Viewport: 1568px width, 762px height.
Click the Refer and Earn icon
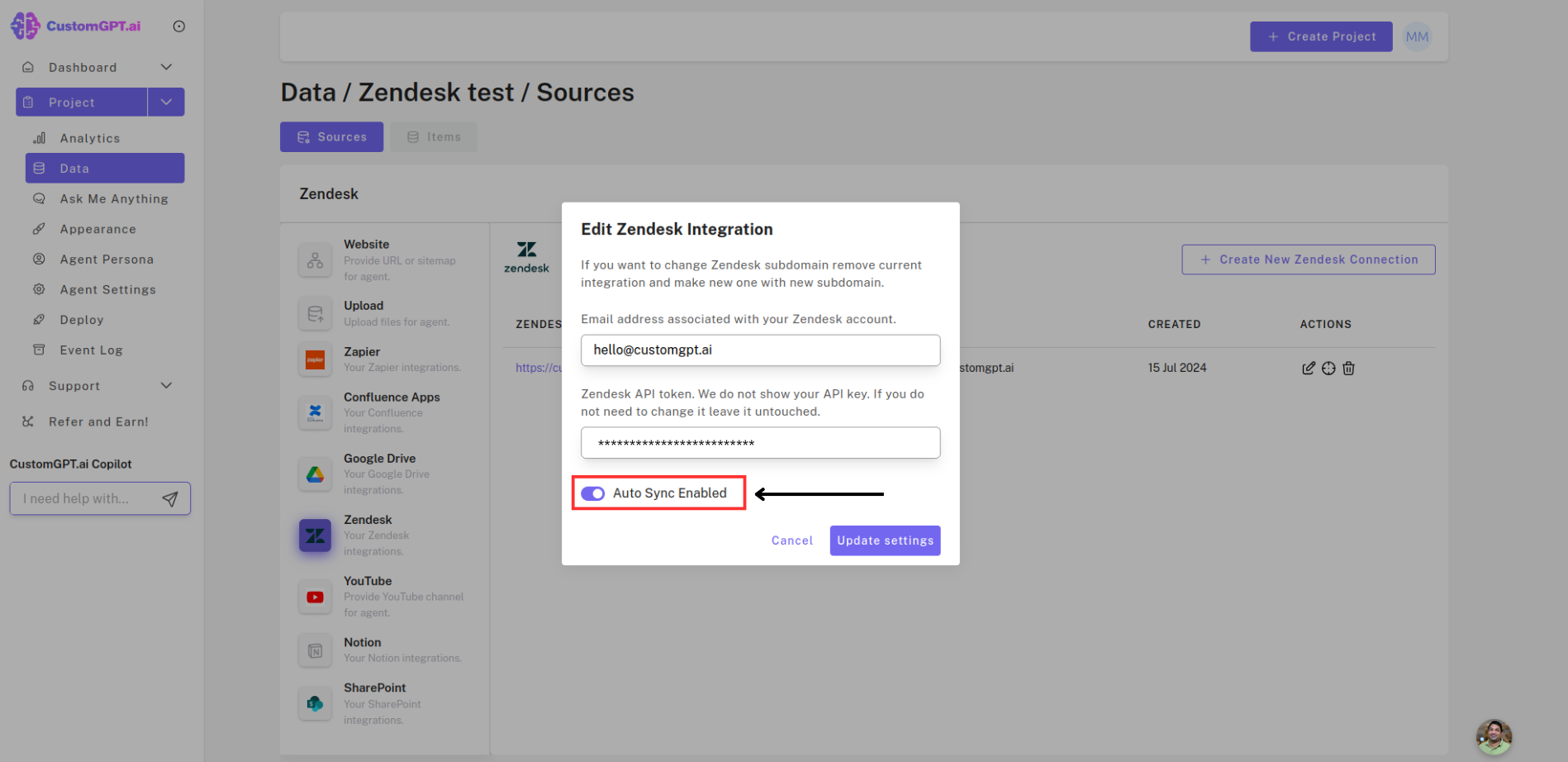(x=28, y=421)
